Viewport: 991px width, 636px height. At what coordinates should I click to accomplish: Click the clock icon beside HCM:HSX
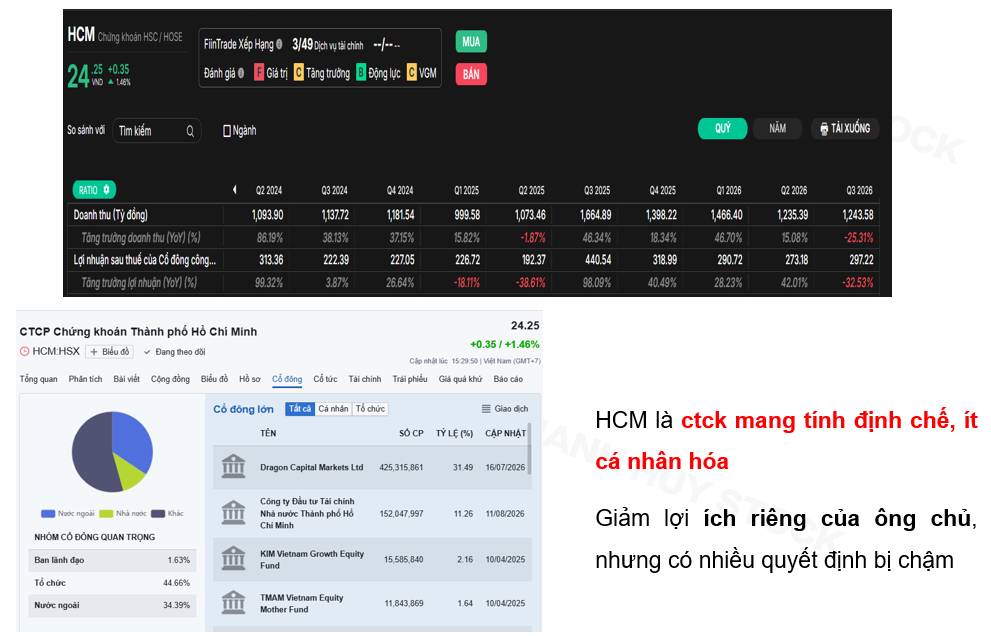click(25, 352)
